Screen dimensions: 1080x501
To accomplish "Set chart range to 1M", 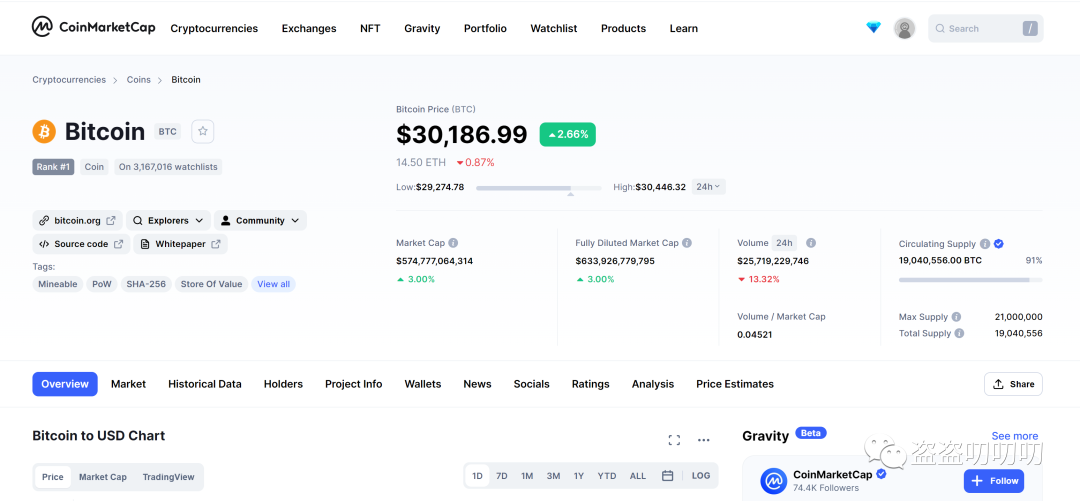I will [527, 476].
